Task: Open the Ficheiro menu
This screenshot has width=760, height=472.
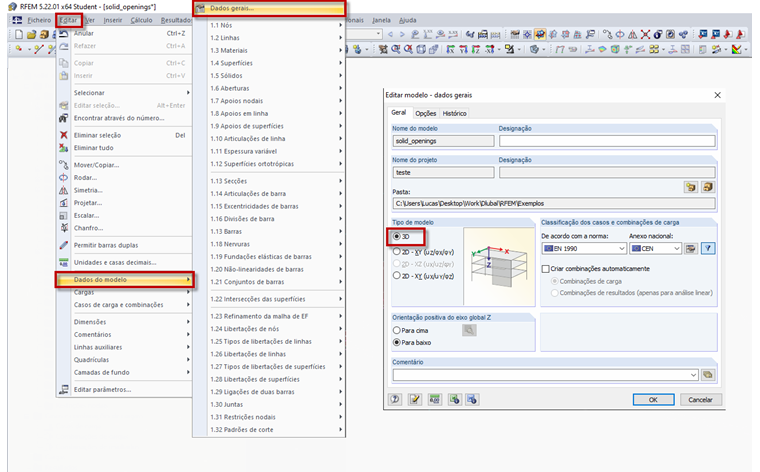Action: click(x=39, y=20)
